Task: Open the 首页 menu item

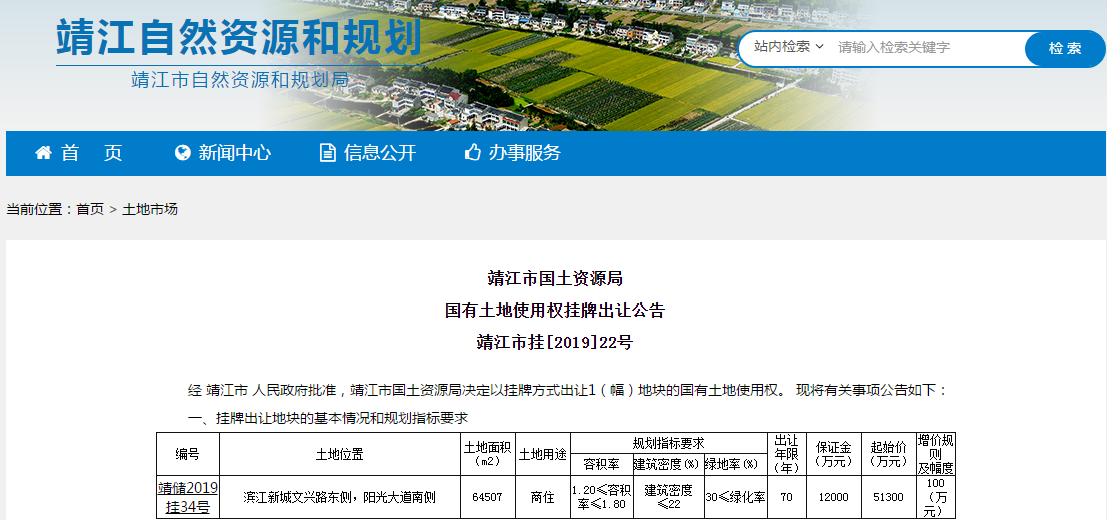Action: tap(92, 152)
